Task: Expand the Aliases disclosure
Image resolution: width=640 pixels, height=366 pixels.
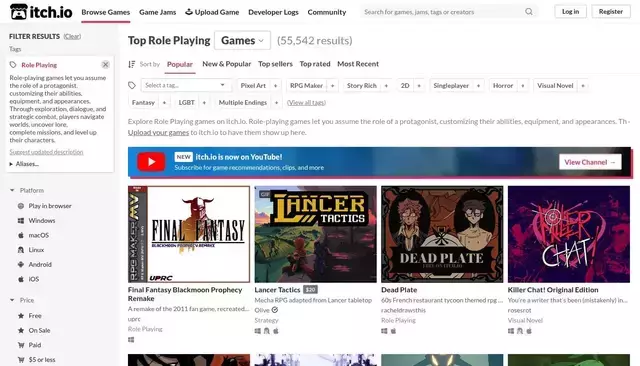Action: point(24,164)
